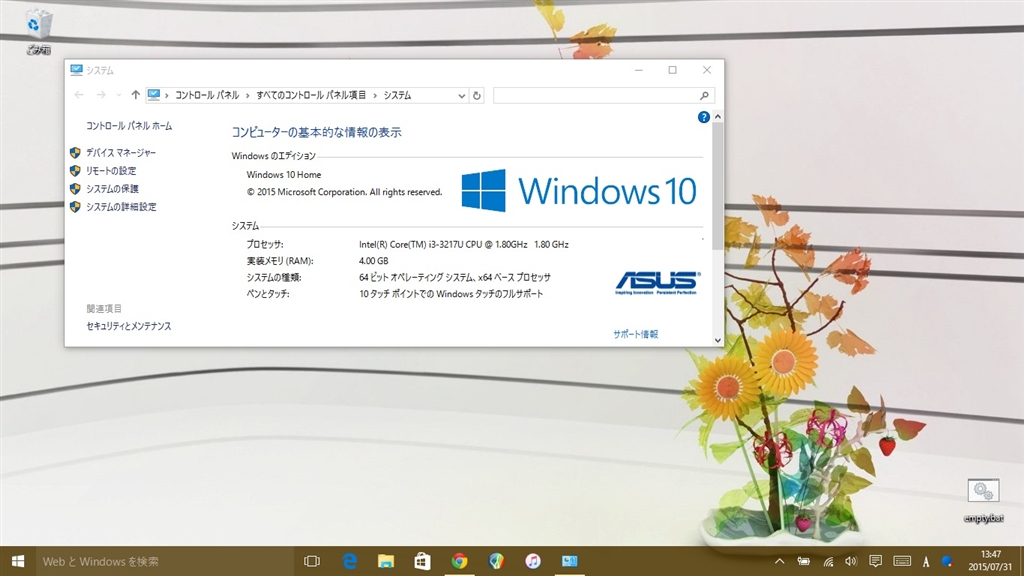
Task: Open the Action Center notifications icon
Action: [876, 561]
